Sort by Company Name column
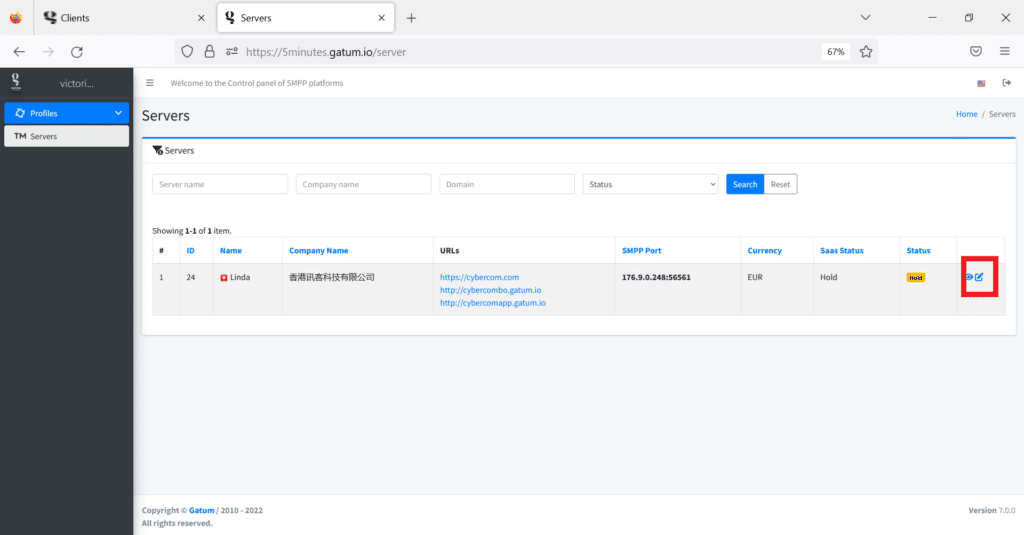Image resolution: width=1024 pixels, height=535 pixels. pyautogui.click(x=319, y=251)
